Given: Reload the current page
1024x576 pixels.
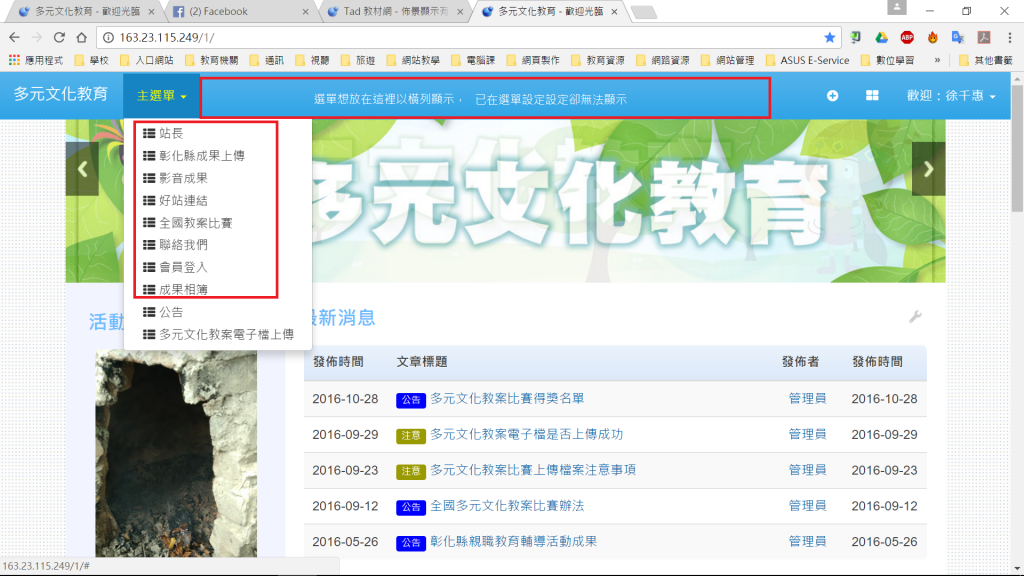Looking at the screenshot, I should 59,37.
